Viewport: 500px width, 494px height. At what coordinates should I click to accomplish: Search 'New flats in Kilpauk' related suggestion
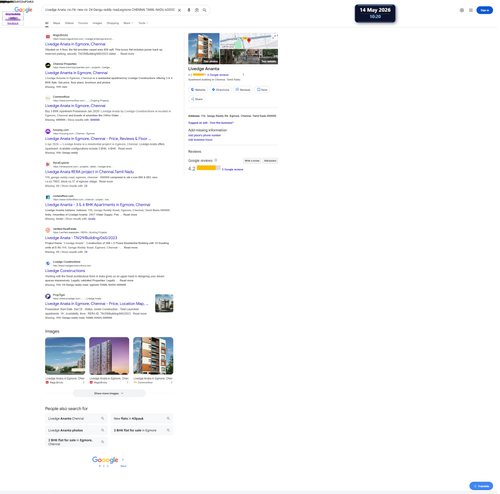pyautogui.click(x=142, y=419)
